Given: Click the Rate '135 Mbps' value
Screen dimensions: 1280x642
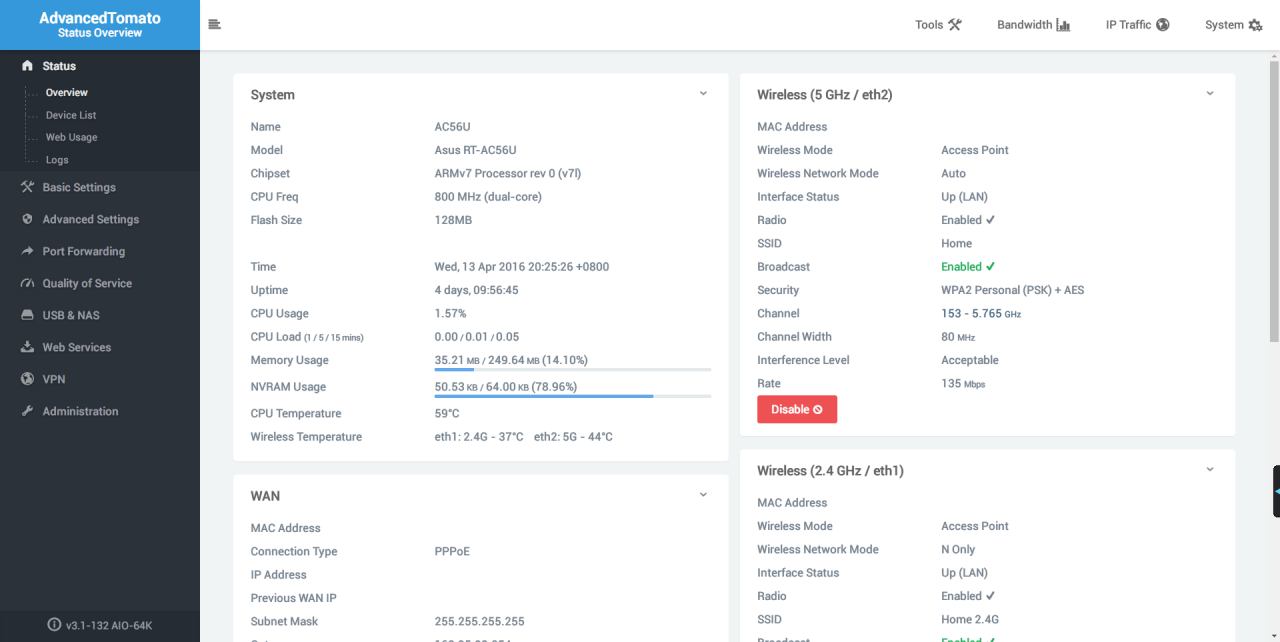Looking at the screenshot, I should click(x=963, y=383).
